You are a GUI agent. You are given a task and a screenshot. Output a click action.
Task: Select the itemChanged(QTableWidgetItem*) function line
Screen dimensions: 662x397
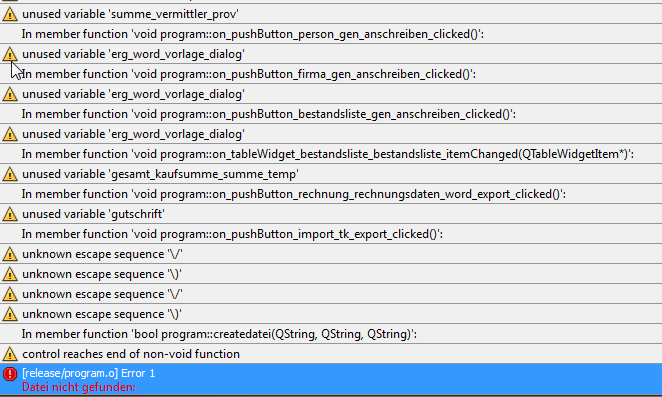(328, 154)
